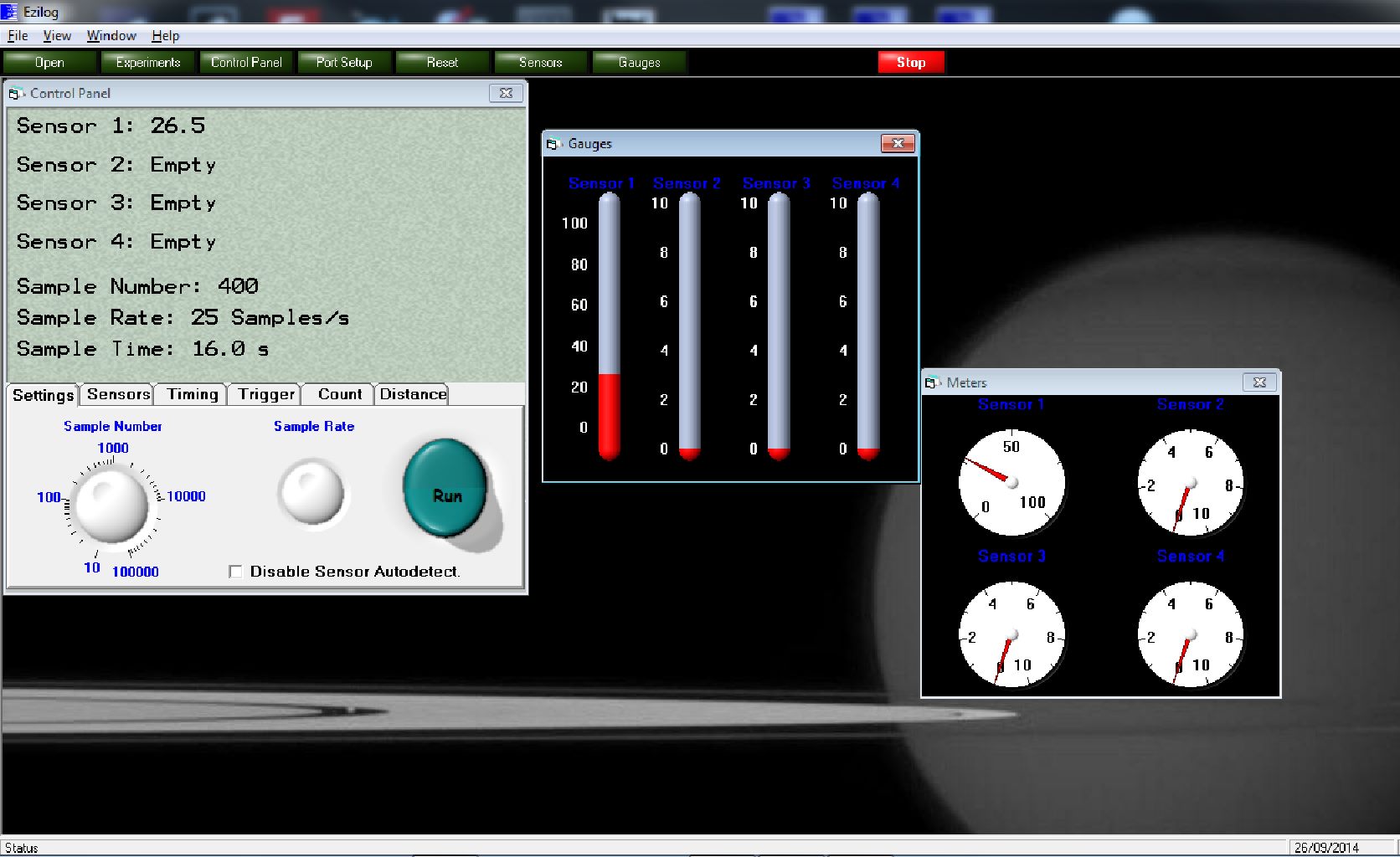Viewport: 1400px width, 857px height.
Task: Click the Sensor 4: Empty reading
Action: [116, 242]
